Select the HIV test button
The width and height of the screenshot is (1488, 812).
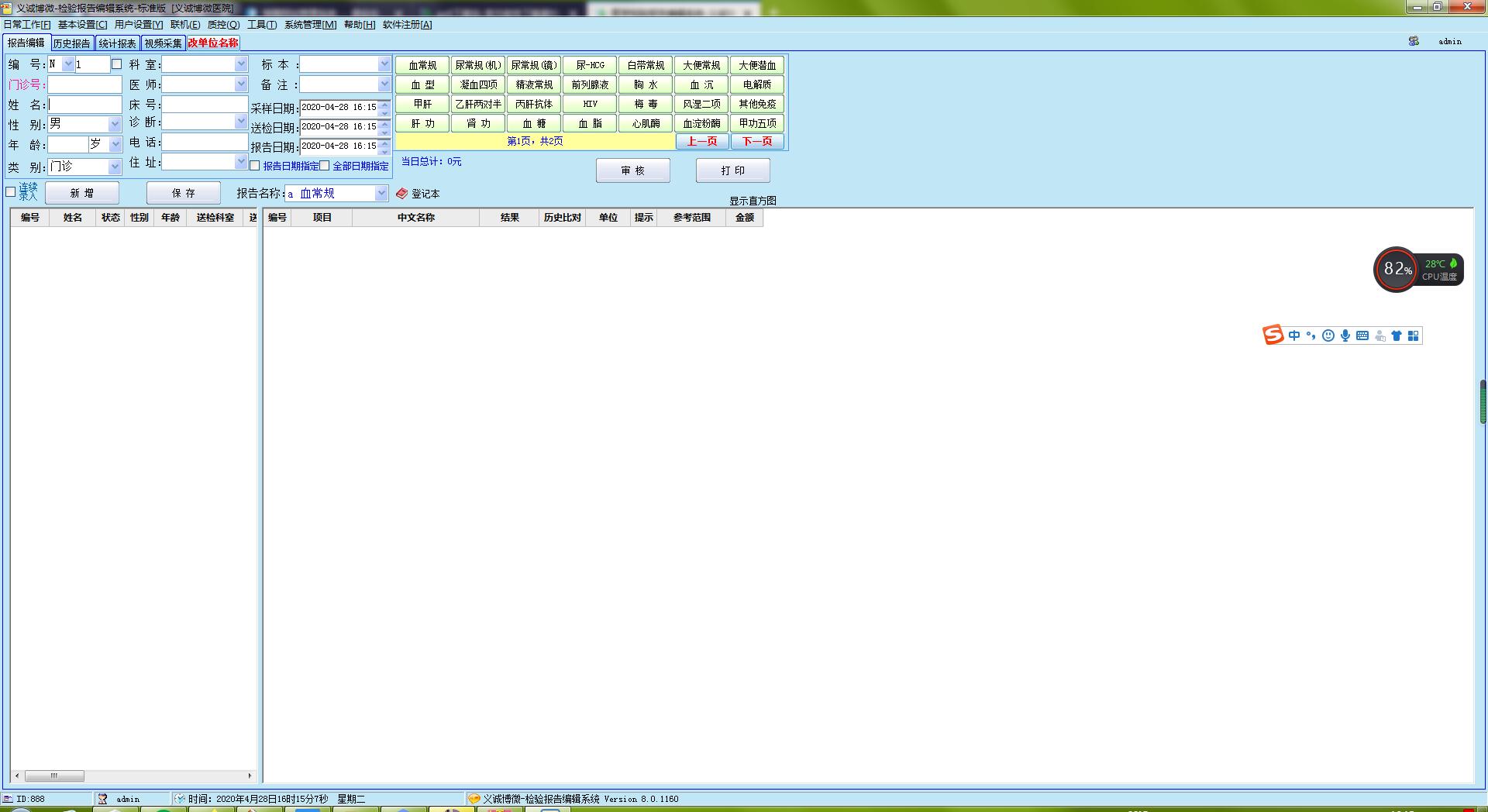(x=590, y=104)
